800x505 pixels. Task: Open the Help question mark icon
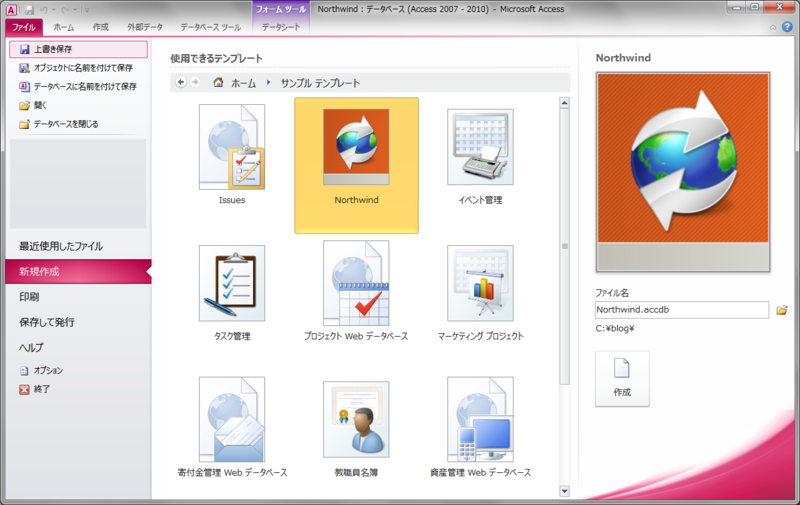point(787,27)
